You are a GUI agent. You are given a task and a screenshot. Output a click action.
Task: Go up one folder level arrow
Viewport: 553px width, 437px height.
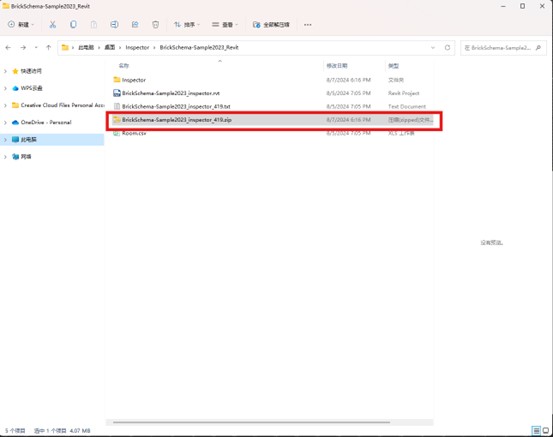click(x=48, y=48)
